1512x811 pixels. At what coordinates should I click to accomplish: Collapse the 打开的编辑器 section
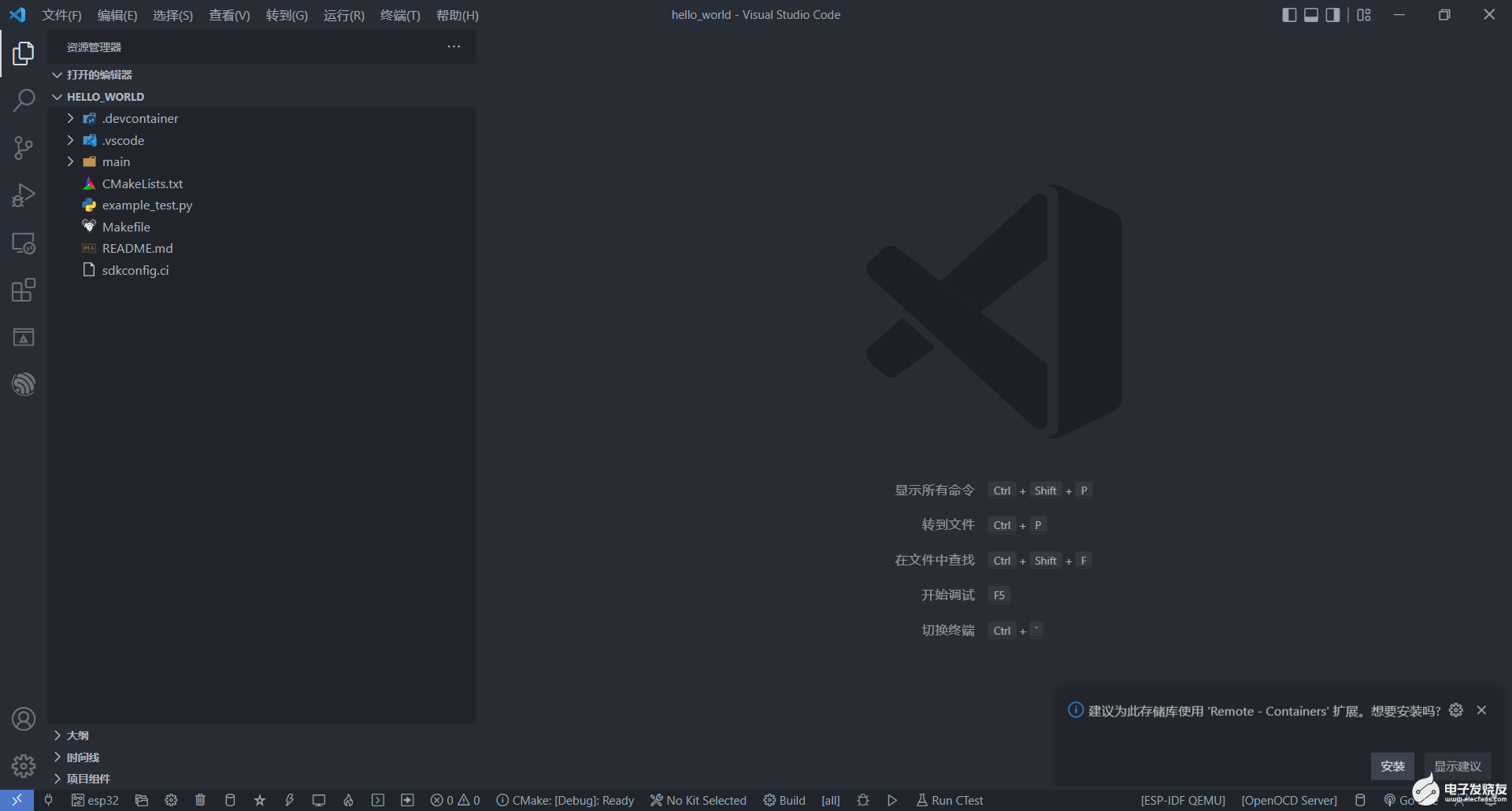[x=261, y=75]
